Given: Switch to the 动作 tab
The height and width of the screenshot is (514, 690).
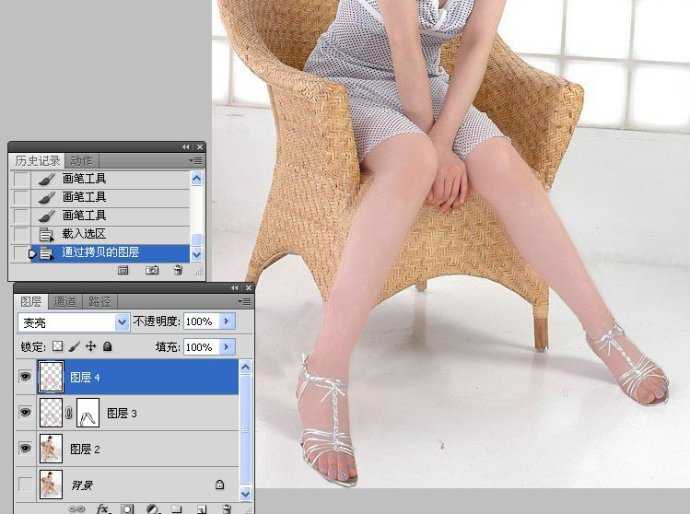Looking at the screenshot, I should tap(81, 161).
